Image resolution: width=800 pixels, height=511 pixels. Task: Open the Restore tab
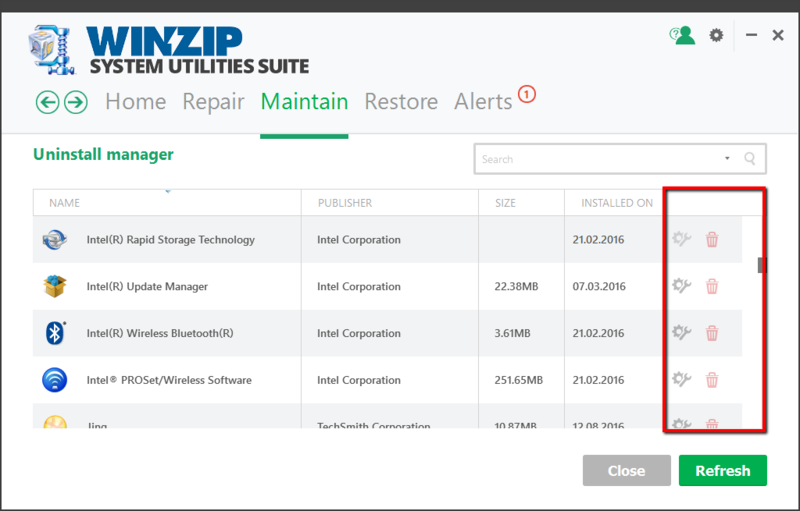coord(401,101)
